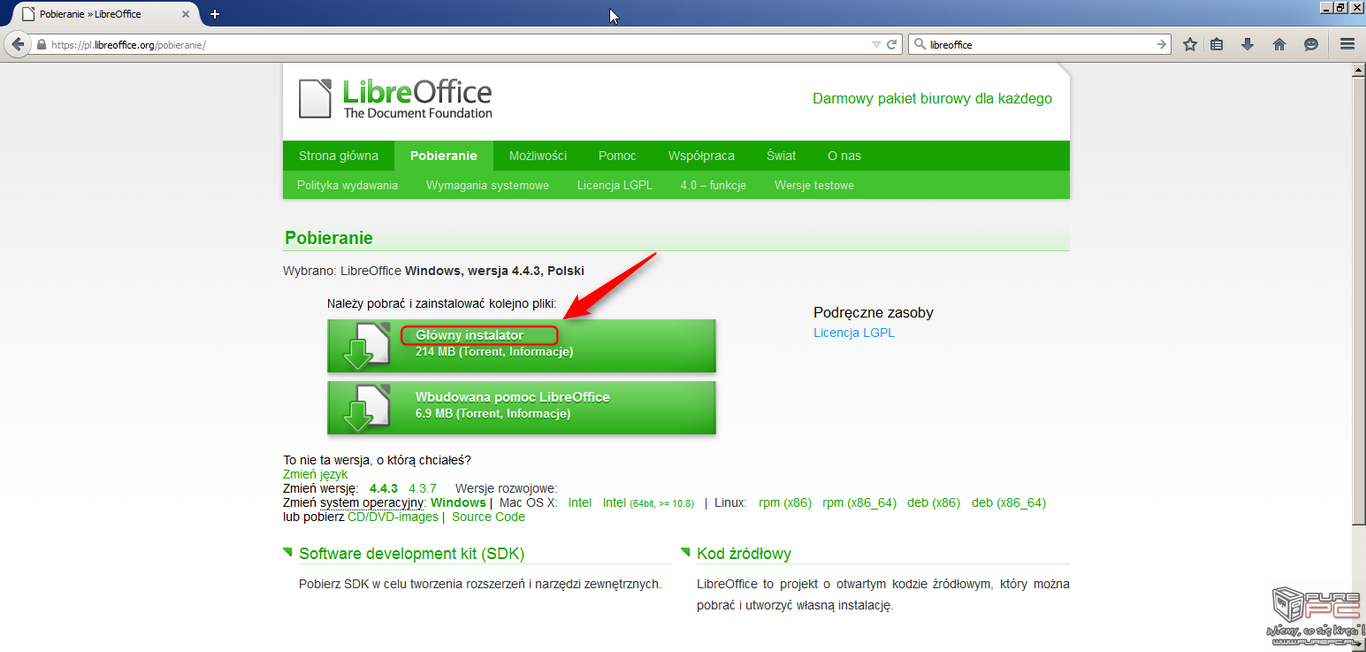This screenshot has width=1366, height=652.
Task: Click the search box containing libreoffice
Action: [1040, 45]
